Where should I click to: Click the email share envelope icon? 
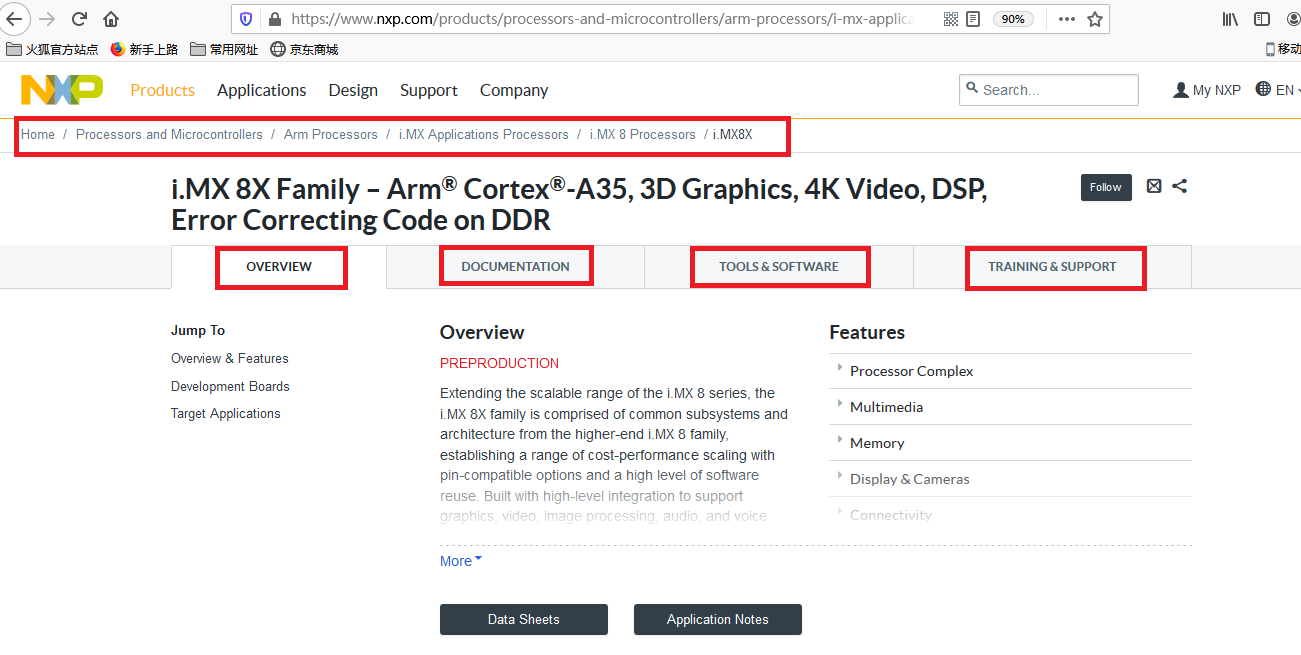point(1154,186)
